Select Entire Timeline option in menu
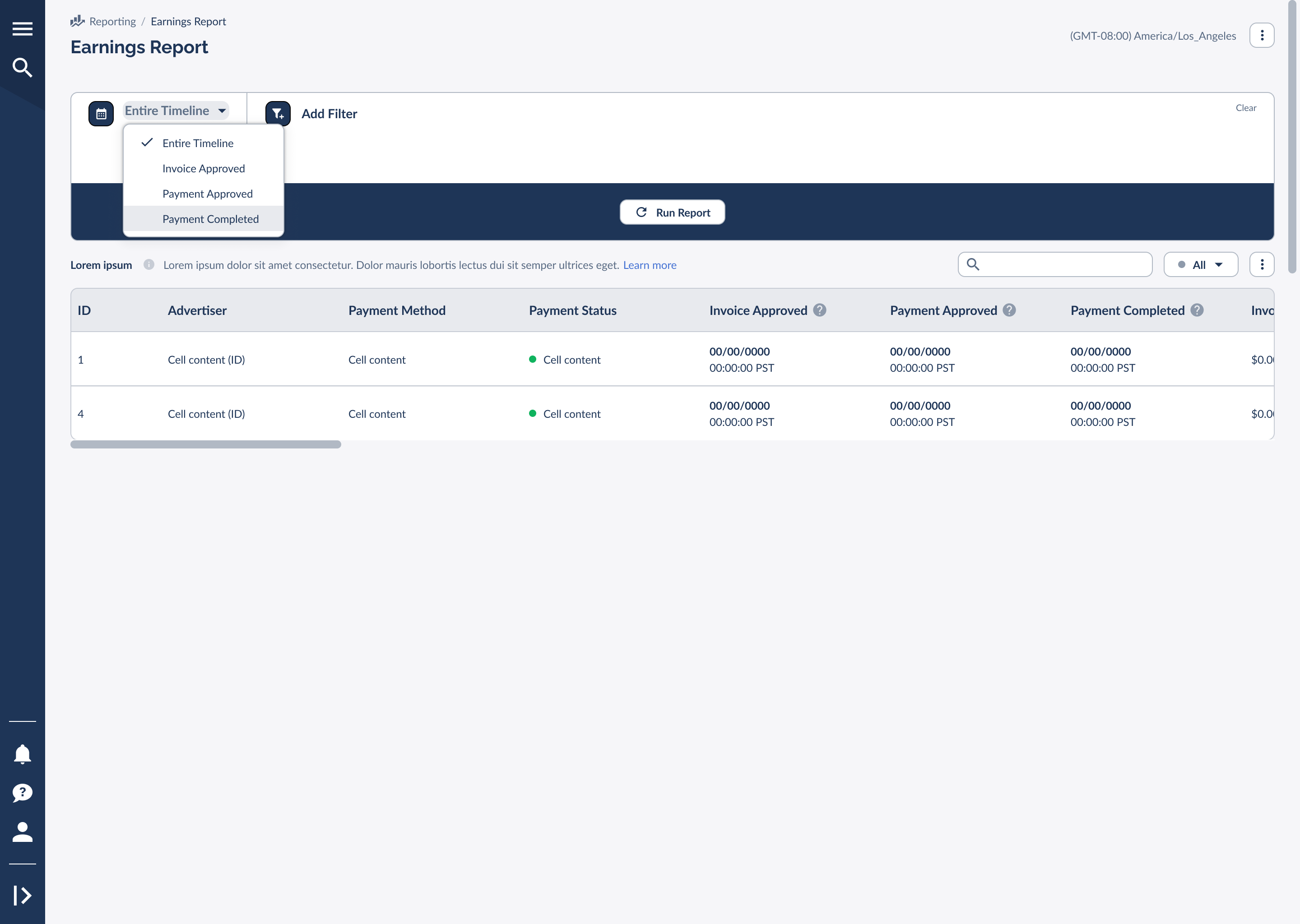This screenshot has height=924, width=1300. [203, 143]
